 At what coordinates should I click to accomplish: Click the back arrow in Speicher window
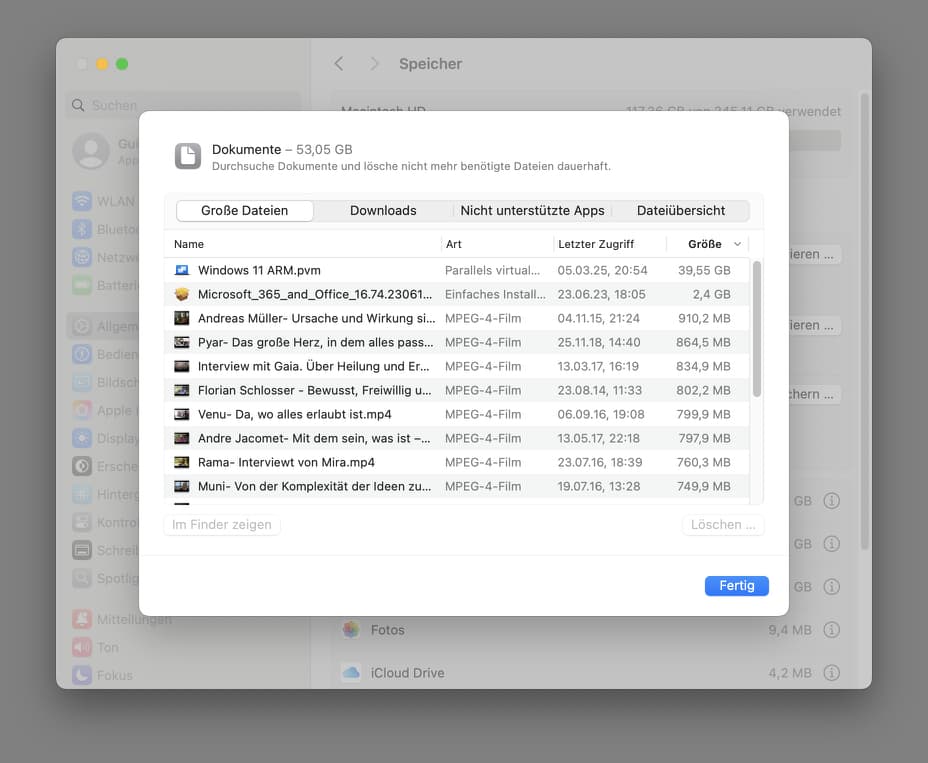(x=339, y=64)
